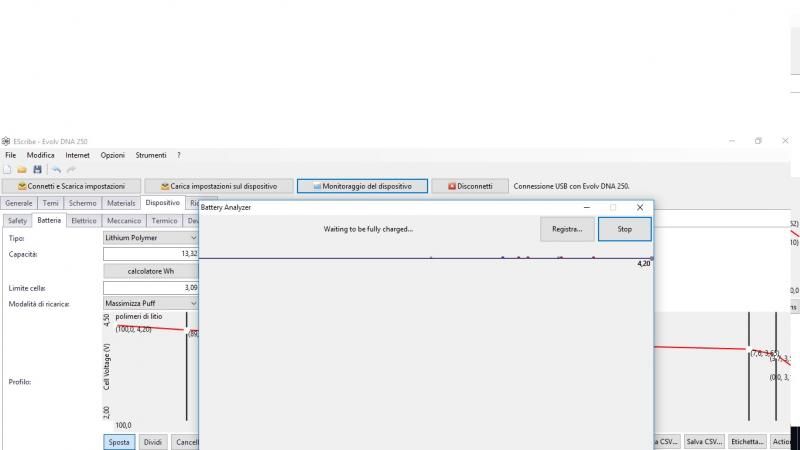Click the Salva CSV... button
Image resolution: width=800 pixels, height=450 pixels.
pyautogui.click(x=704, y=442)
